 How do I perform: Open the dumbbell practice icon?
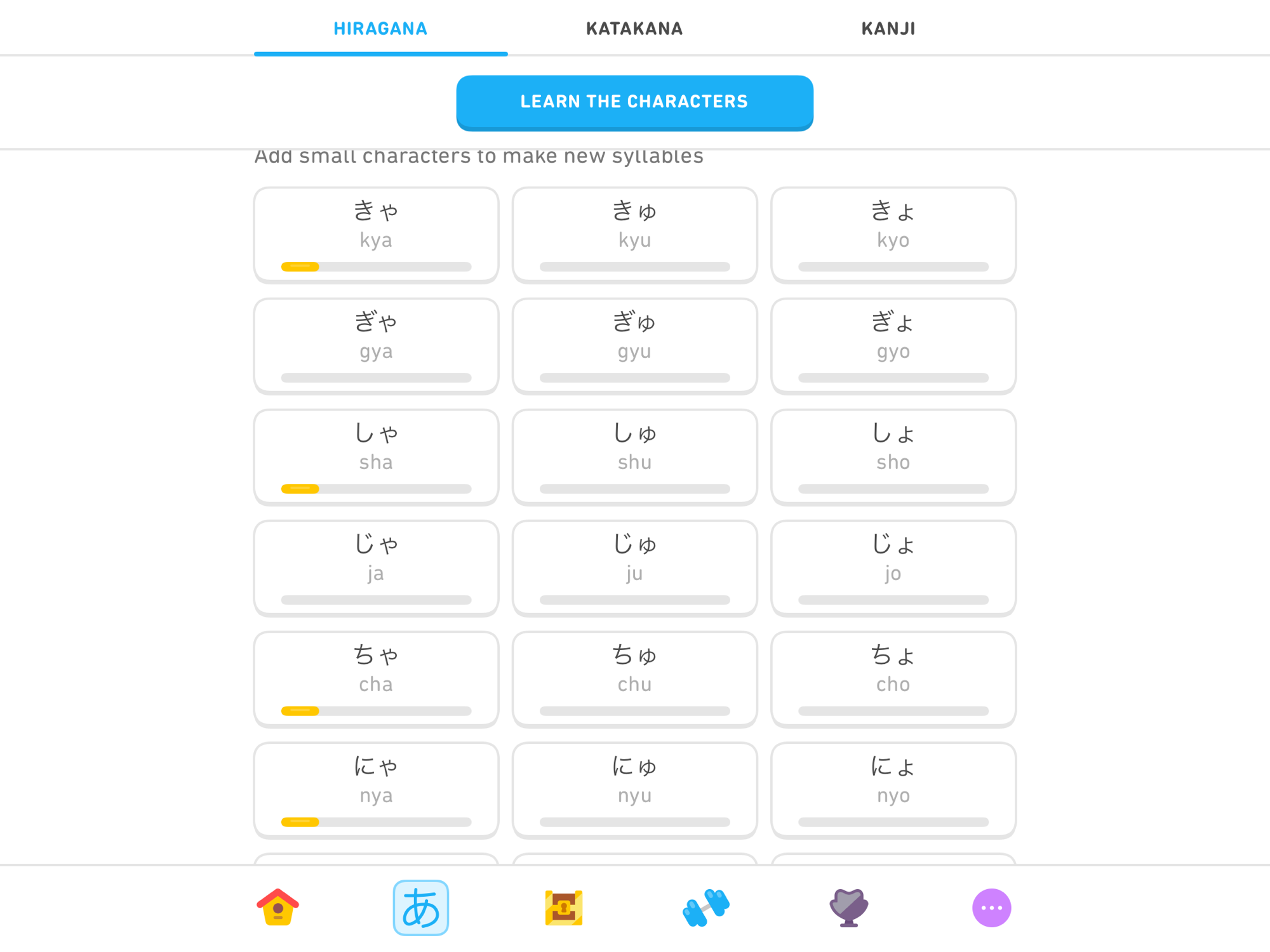tap(706, 908)
